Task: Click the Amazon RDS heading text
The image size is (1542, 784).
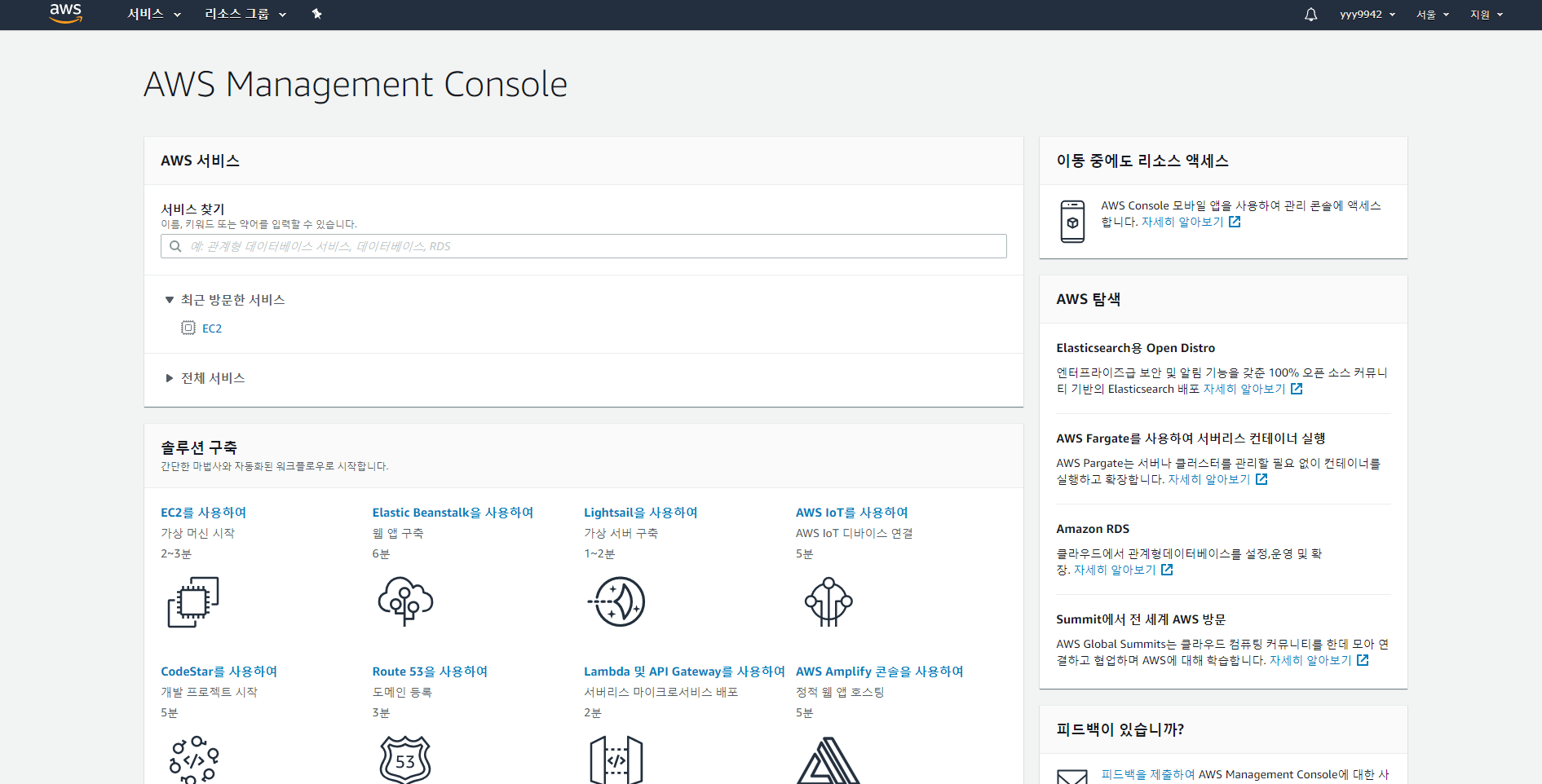Action: 1093,529
